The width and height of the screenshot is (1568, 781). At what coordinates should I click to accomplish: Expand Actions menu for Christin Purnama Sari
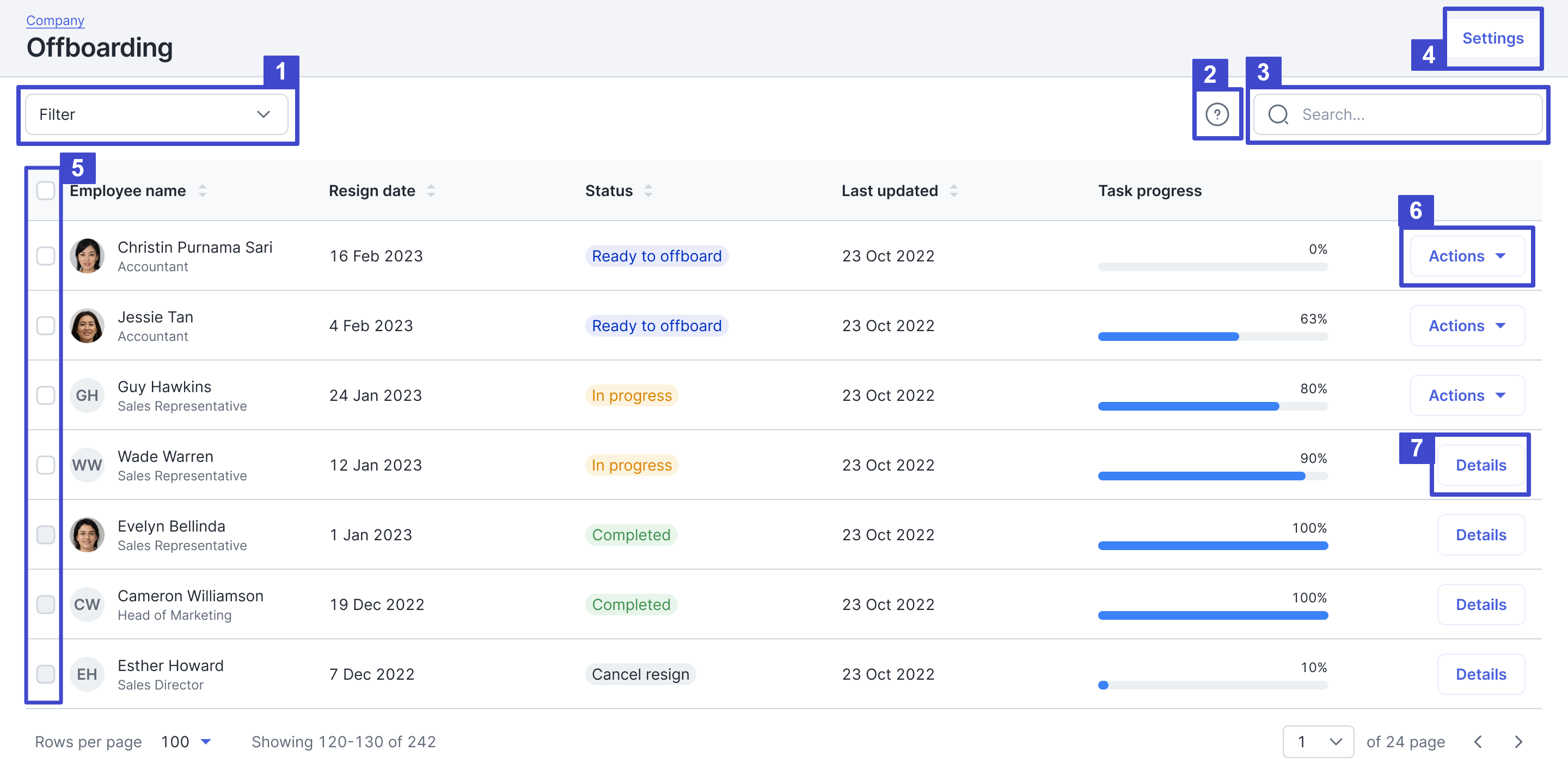[1467, 257]
